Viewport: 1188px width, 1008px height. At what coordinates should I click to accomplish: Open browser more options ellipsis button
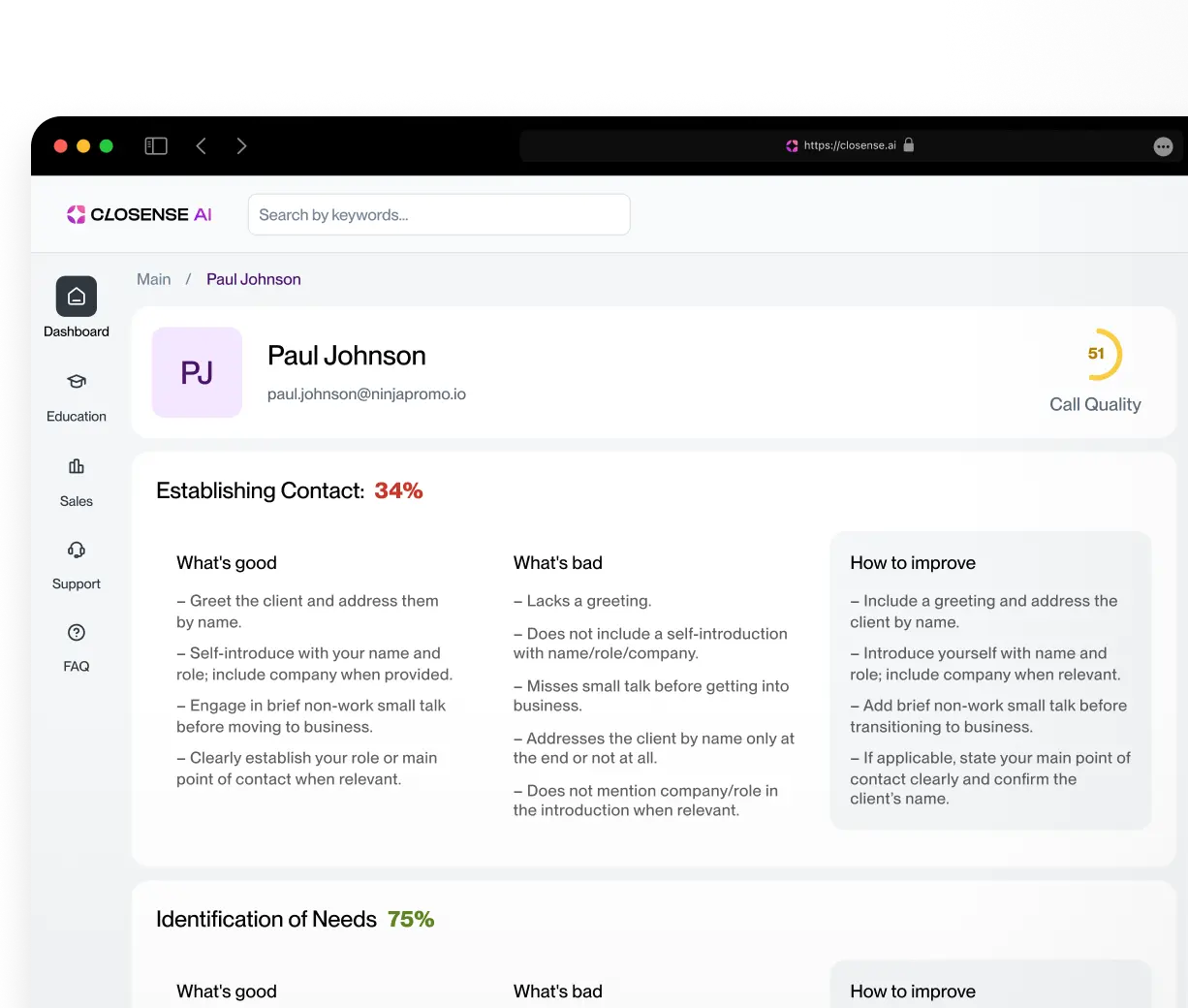(1163, 146)
